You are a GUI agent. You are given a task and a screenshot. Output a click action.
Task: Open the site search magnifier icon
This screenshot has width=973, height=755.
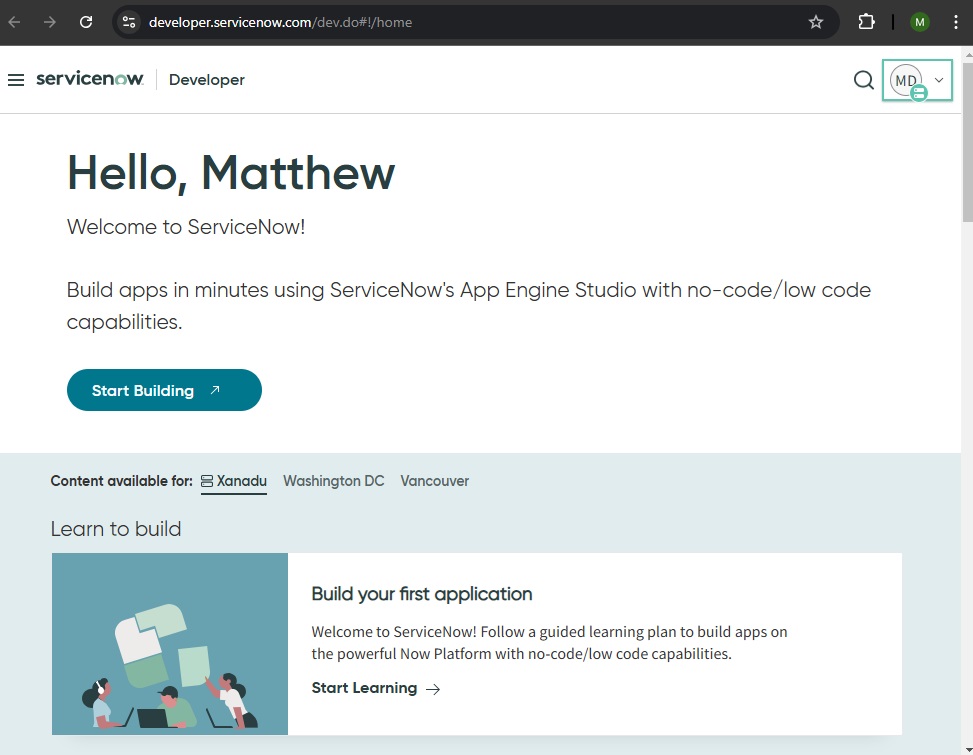(x=863, y=80)
